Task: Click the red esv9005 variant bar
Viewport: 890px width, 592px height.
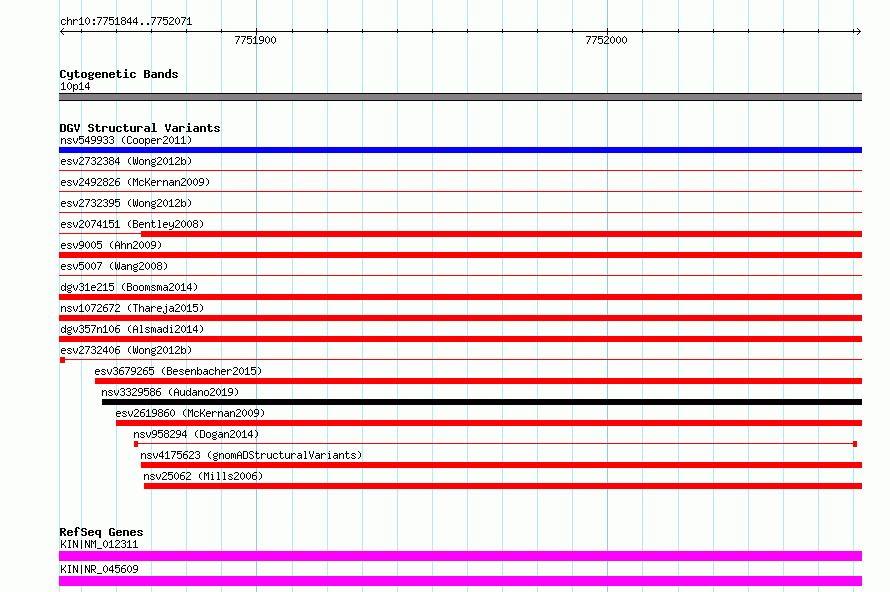Action: tap(460, 255)
